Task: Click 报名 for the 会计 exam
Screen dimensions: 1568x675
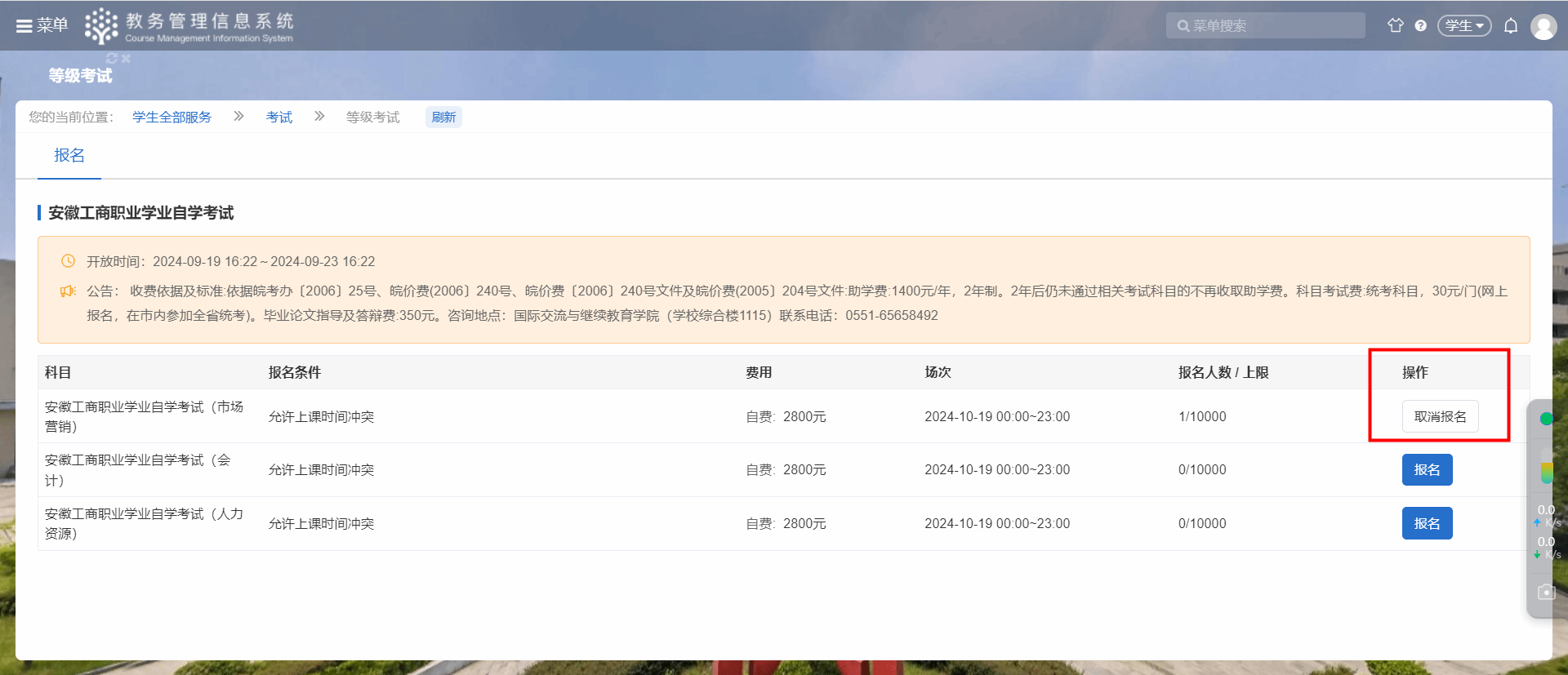Action: [x=1427, y=470]
